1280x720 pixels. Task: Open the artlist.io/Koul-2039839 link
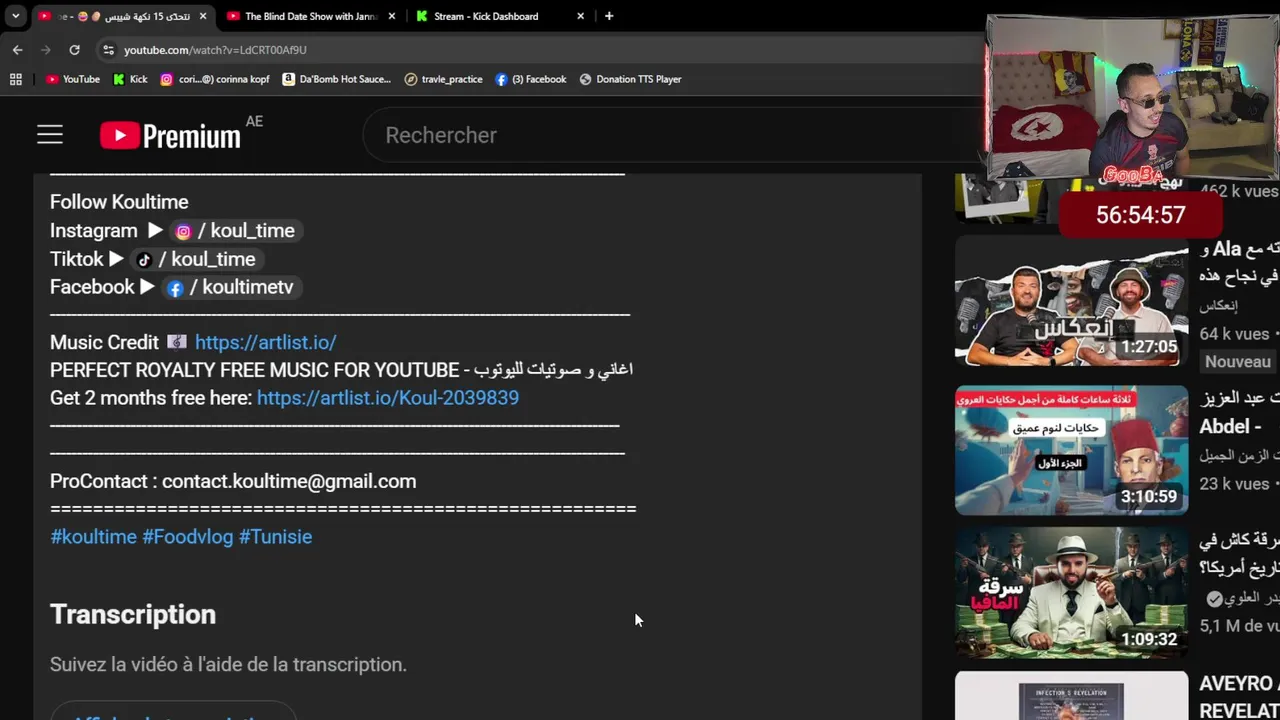(388, 398)
